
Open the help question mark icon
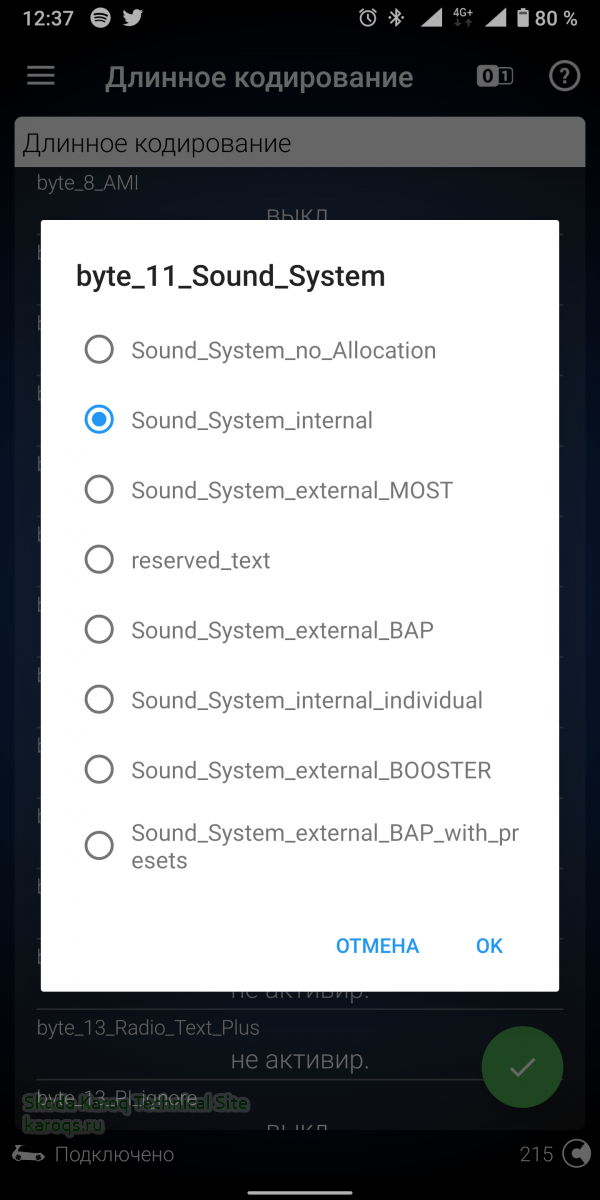[x=565, y=76]
